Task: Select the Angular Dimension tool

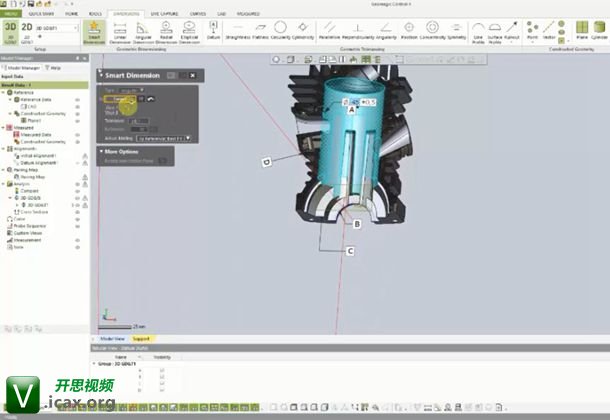Action: pyautogui.click(x=143, y=32)
